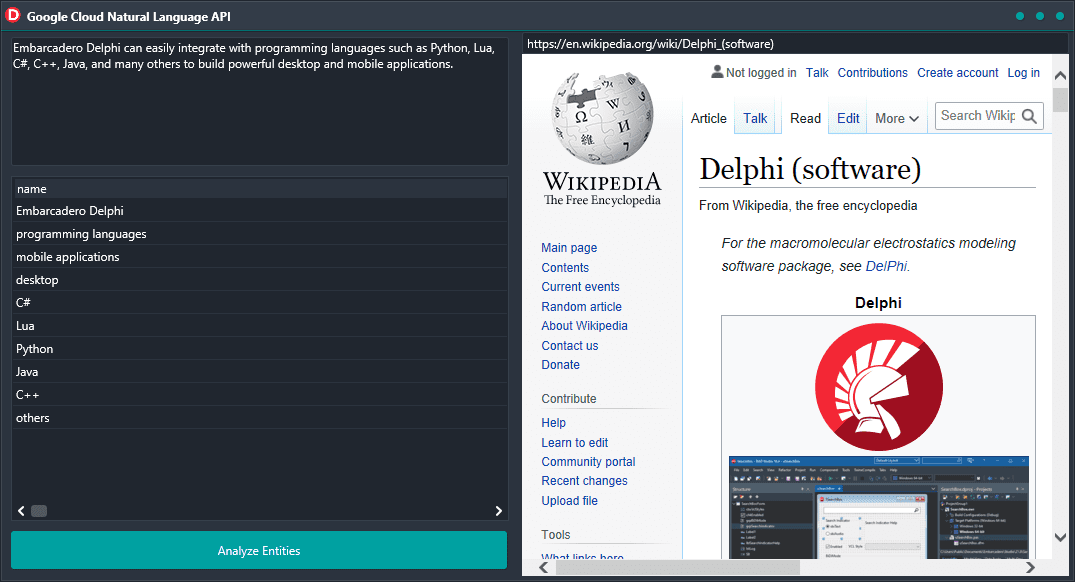Open the Contact us link

570,345
